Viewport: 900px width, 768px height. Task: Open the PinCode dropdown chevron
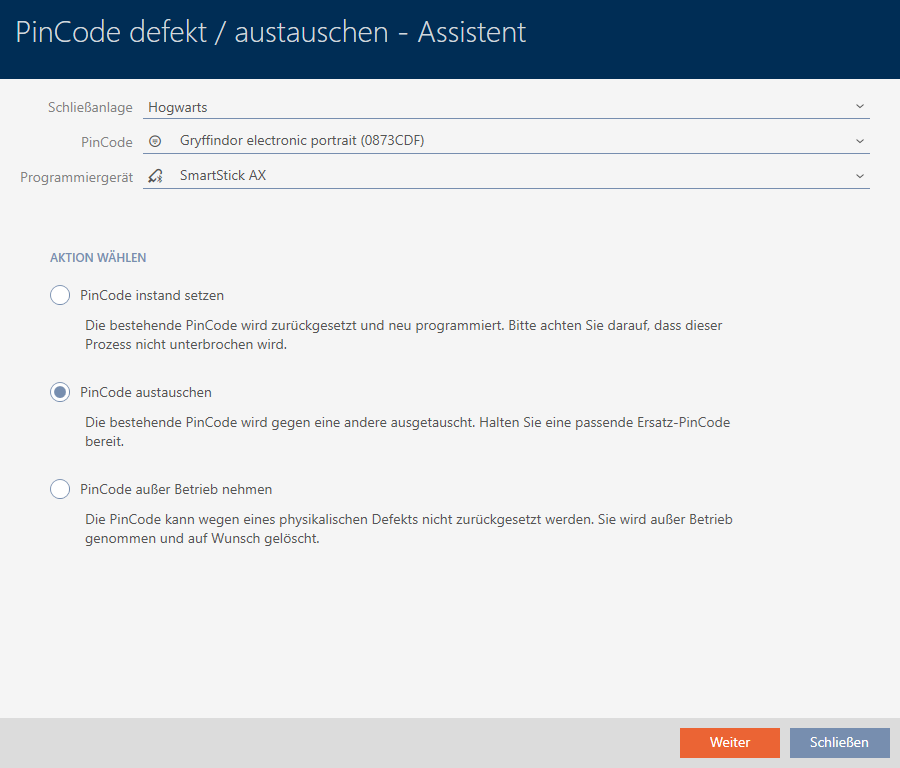point(859,141)
